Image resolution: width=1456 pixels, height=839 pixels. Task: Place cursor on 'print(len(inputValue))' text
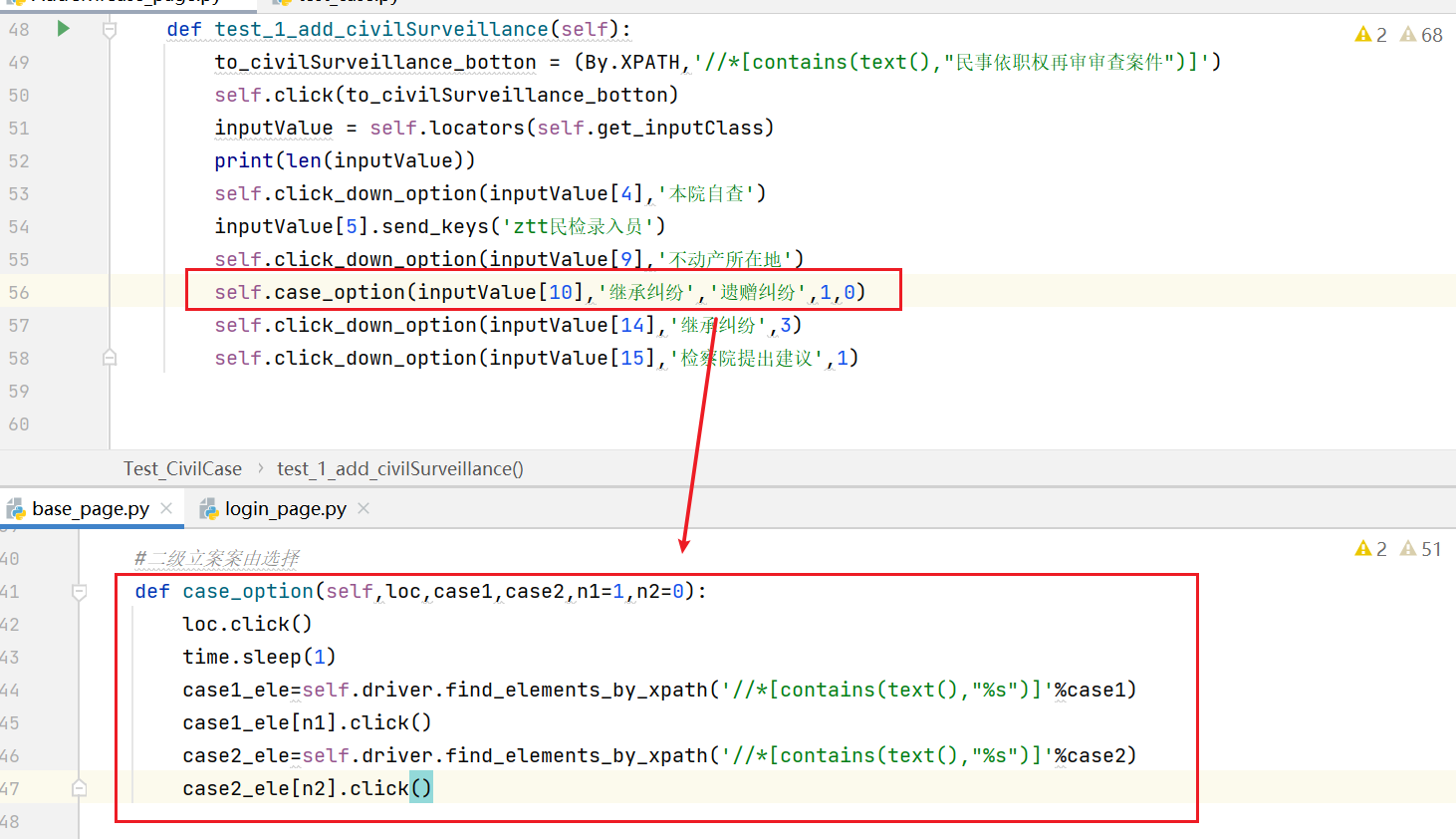[x=345, y=160]
